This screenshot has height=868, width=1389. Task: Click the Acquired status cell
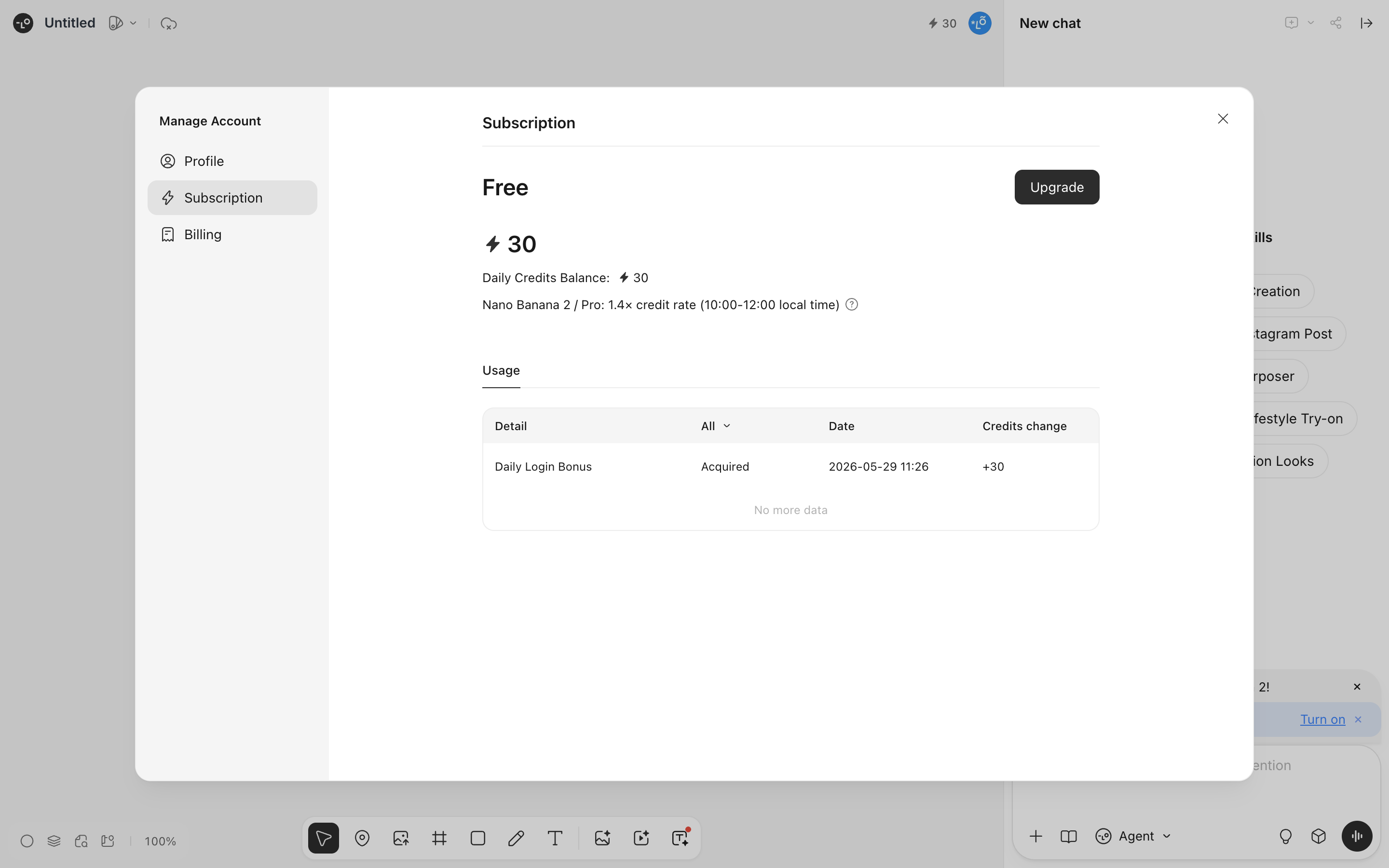(x=724, y=467)
